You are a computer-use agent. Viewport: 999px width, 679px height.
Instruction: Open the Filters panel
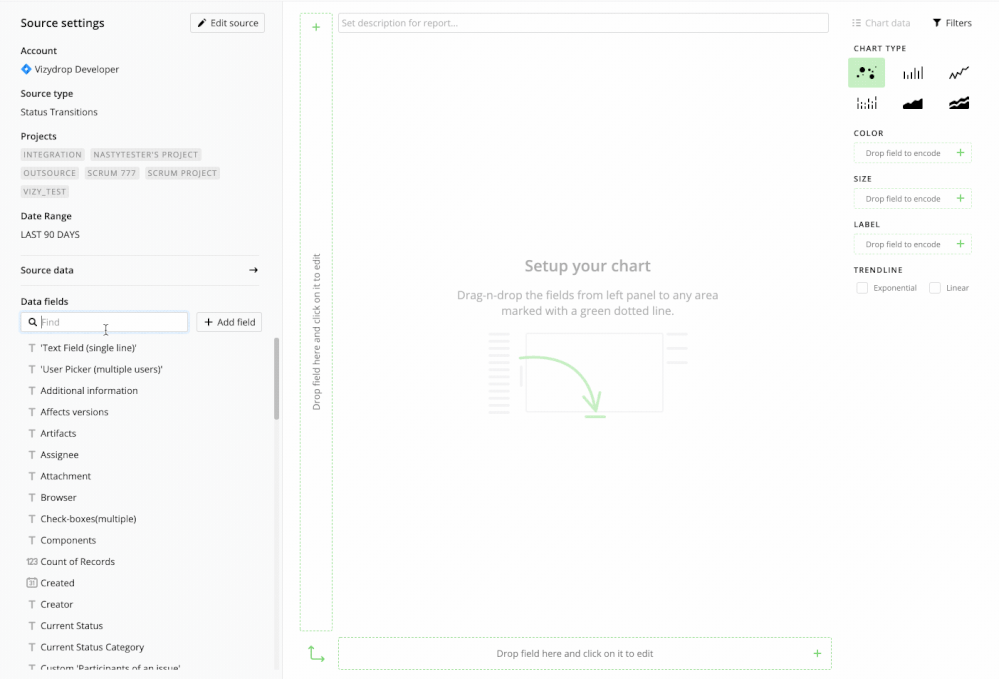point(950,22)
